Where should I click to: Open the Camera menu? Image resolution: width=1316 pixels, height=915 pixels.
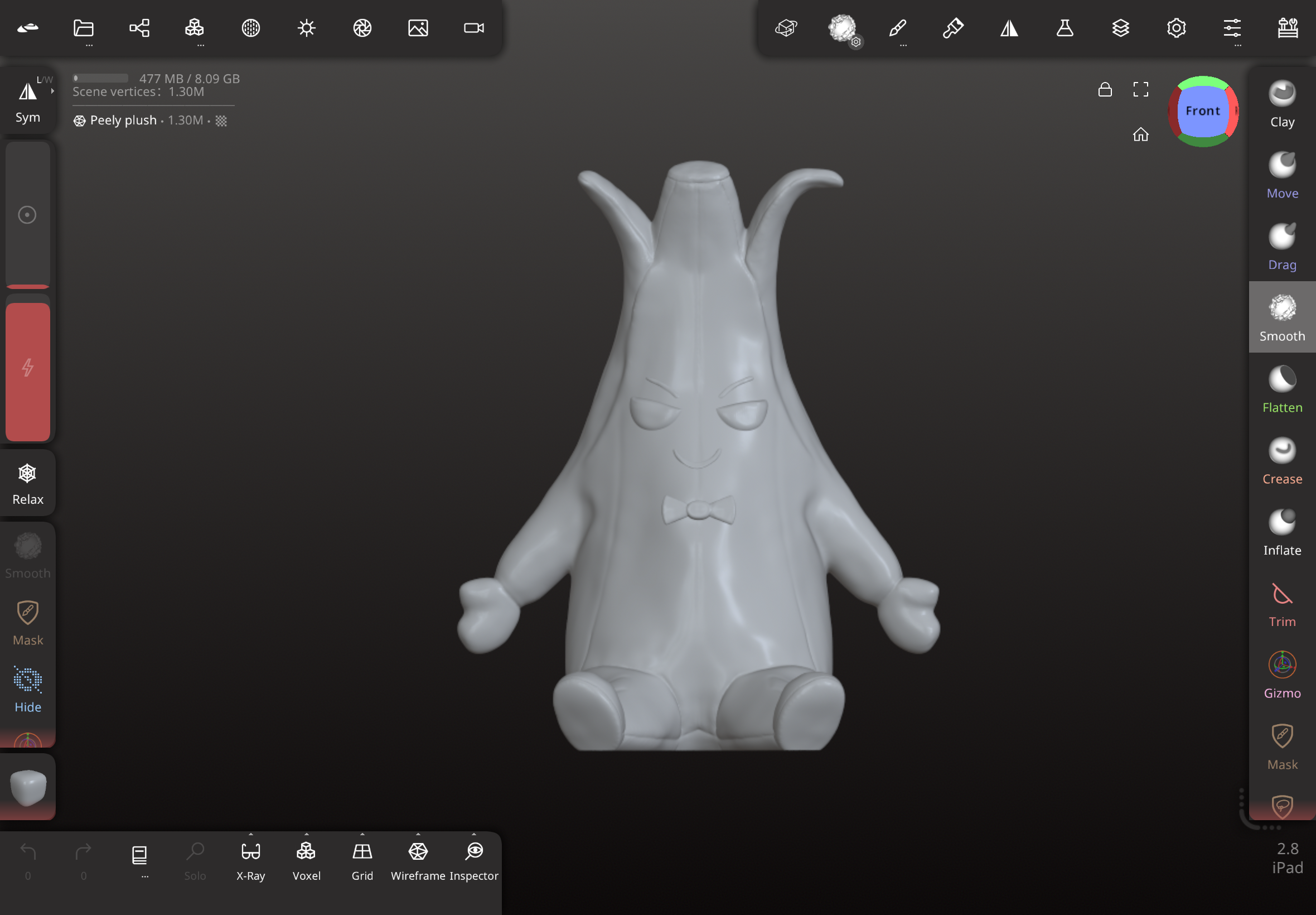(474, 27)
